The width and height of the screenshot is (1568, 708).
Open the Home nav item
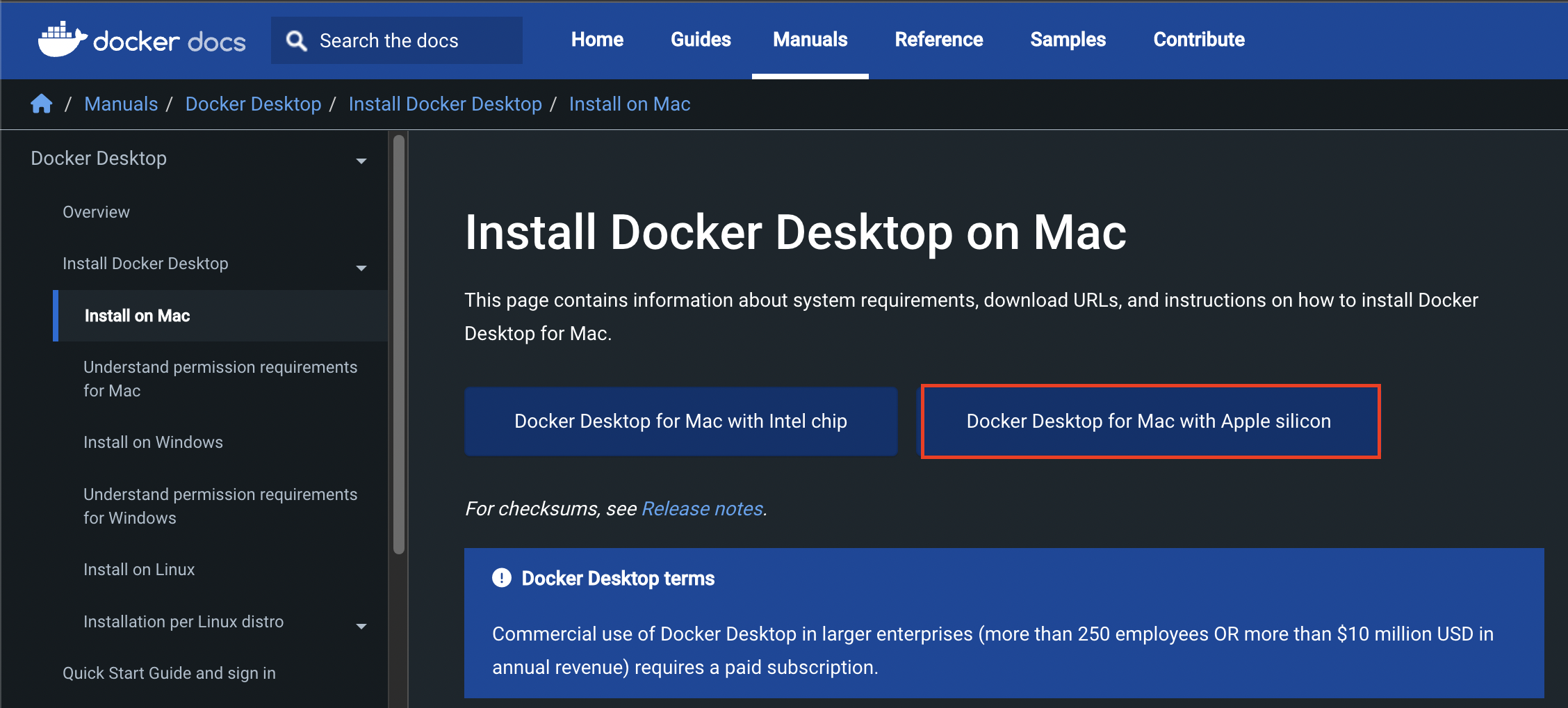pyautogui.click(x=597, y=40)
